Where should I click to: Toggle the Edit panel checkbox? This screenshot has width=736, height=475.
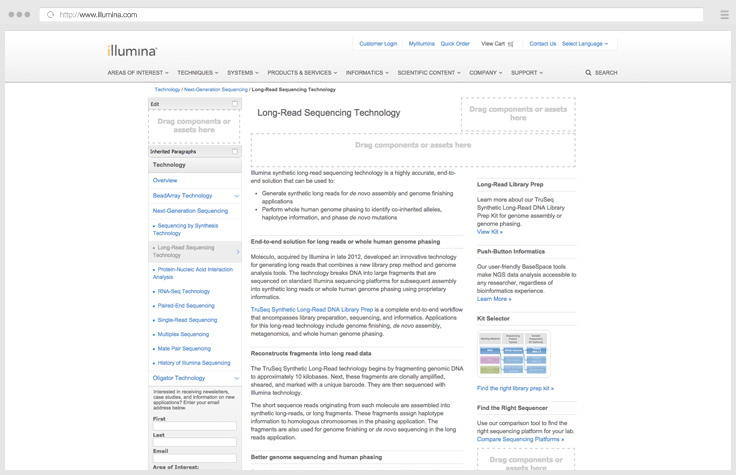coord(235,104)
